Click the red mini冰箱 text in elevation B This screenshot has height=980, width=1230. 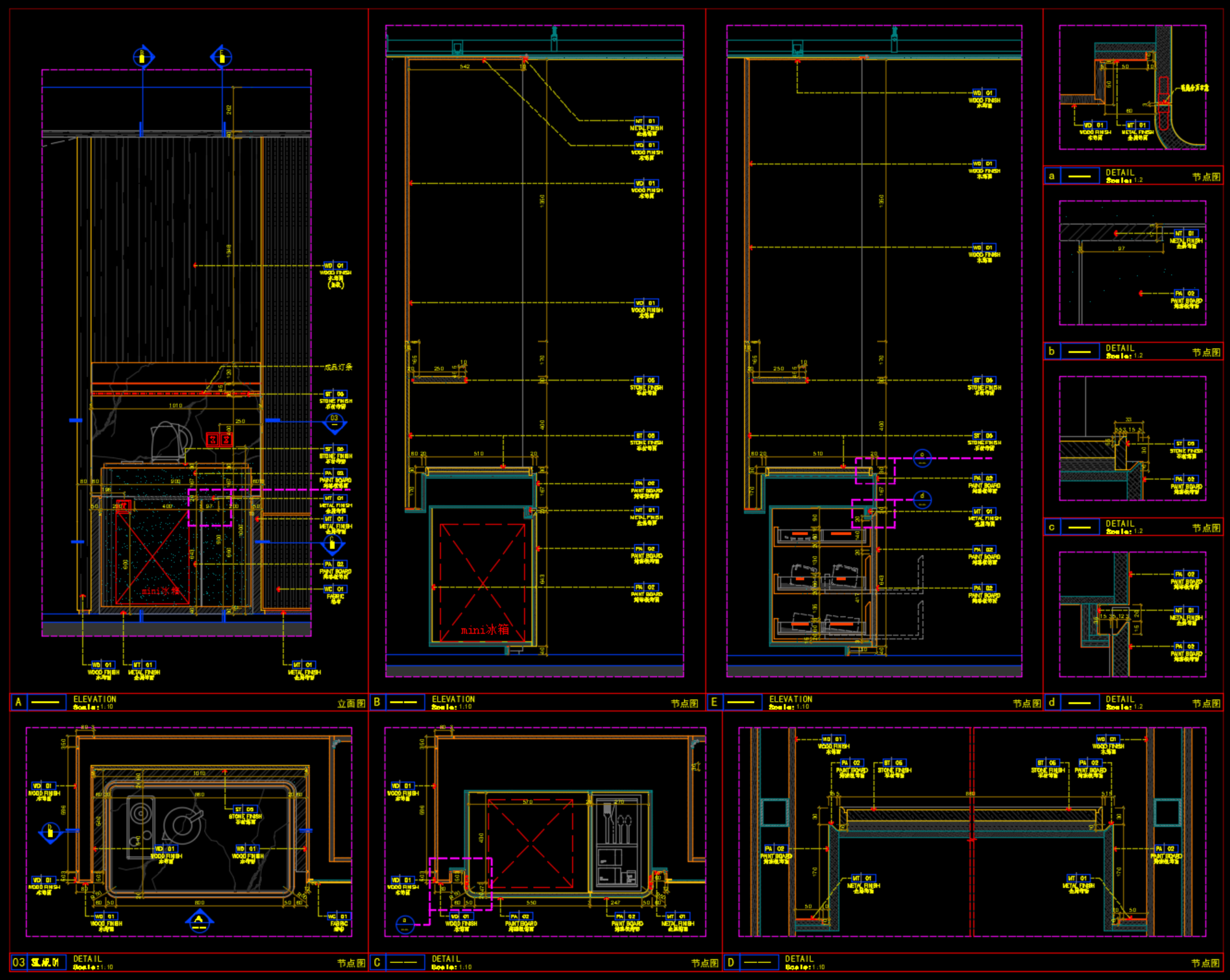click(485, 630)
